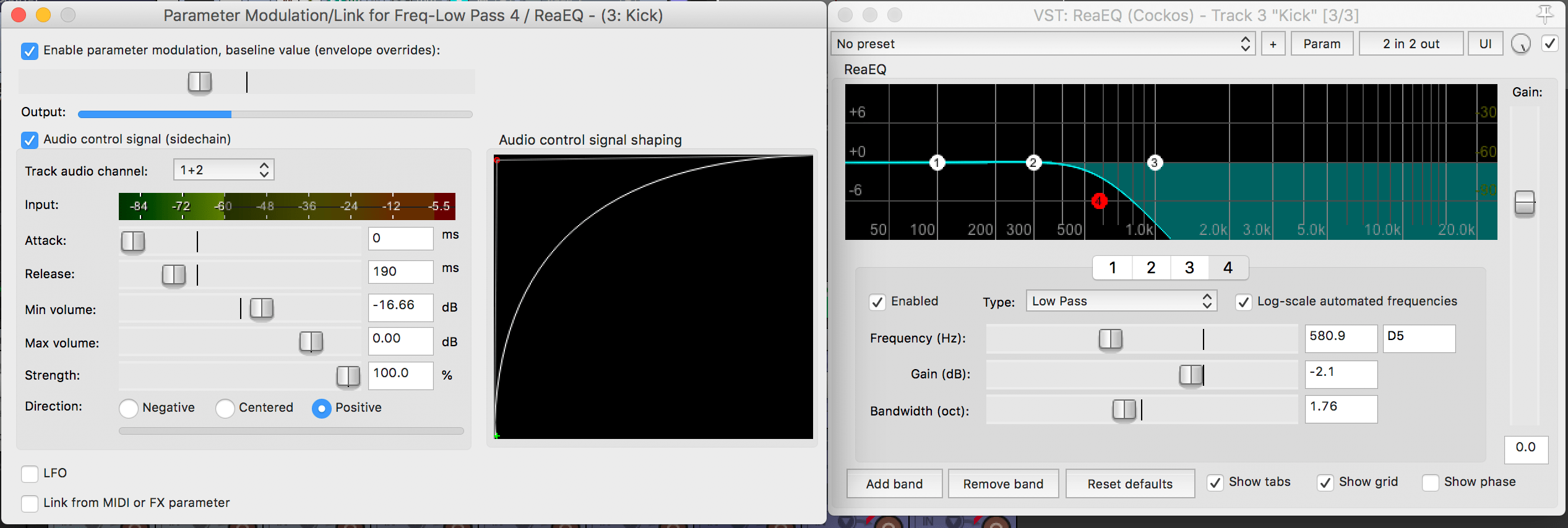
Task: Click EQ band point 3 on graph
Action: coord(1154,163)
